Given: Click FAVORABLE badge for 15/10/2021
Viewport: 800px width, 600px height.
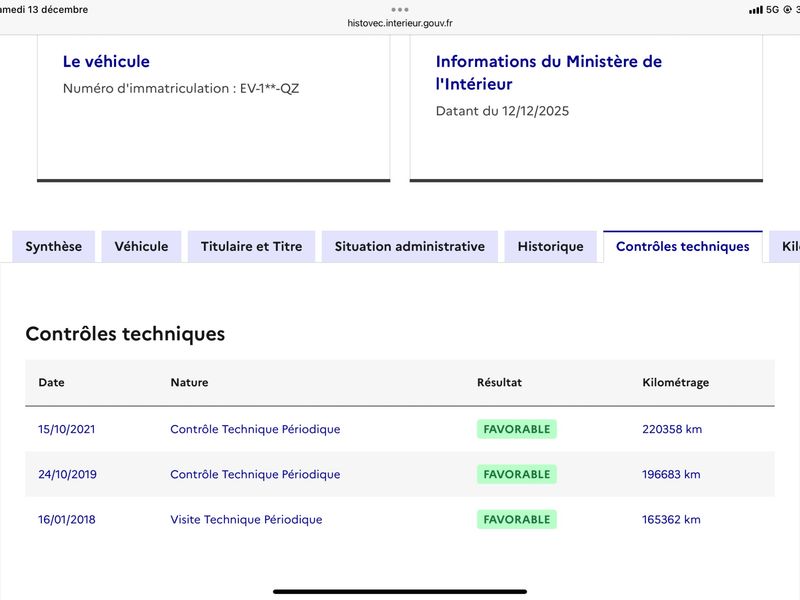Looking at the screenshot, I should (x=517, y=429).
